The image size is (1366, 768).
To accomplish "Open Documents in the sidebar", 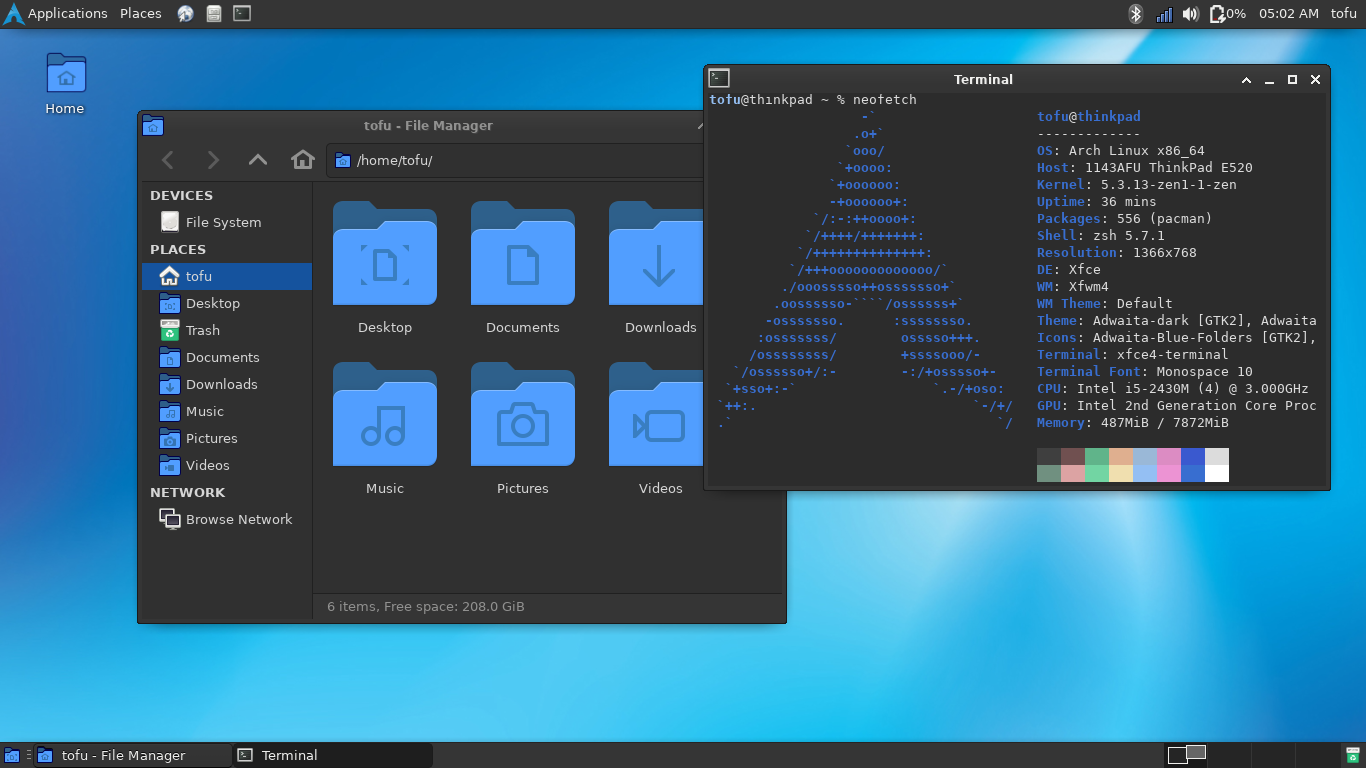I will click(226, 357).
